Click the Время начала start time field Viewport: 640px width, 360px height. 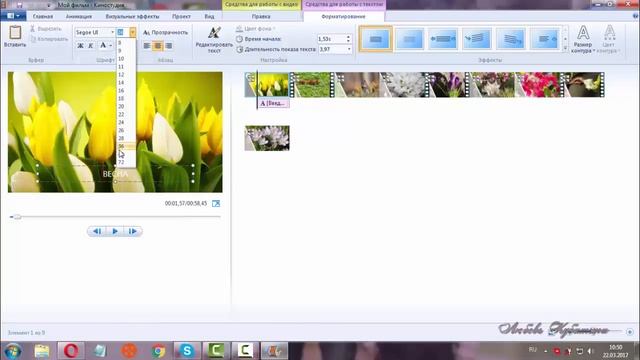331,39
